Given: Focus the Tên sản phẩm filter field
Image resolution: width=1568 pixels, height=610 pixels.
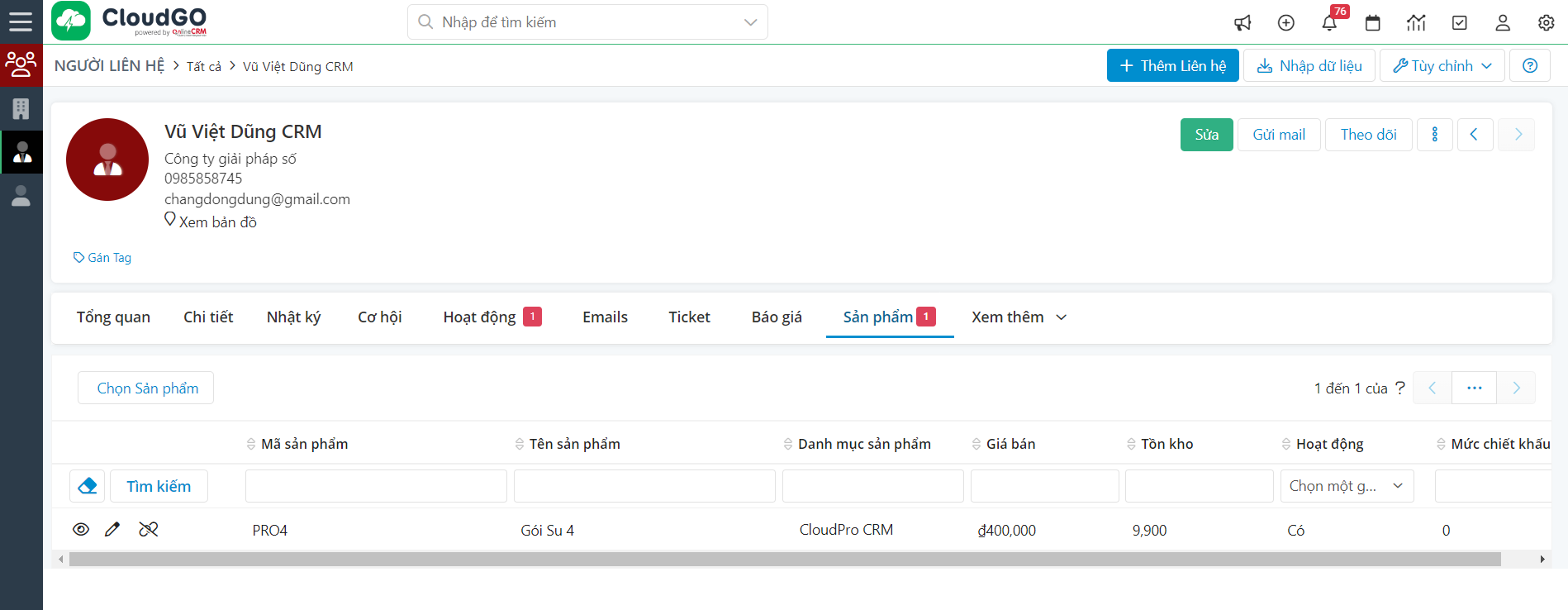Looking at the screenshot, I should 644,486.
